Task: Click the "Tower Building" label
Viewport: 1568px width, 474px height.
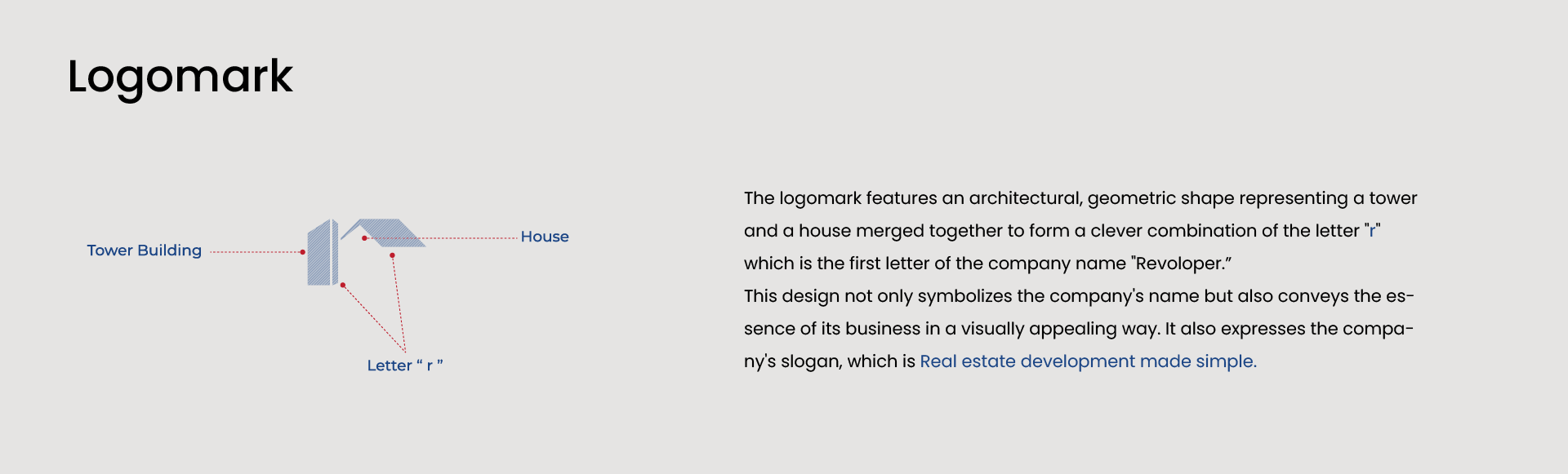Action: click(x=145, y=250)
